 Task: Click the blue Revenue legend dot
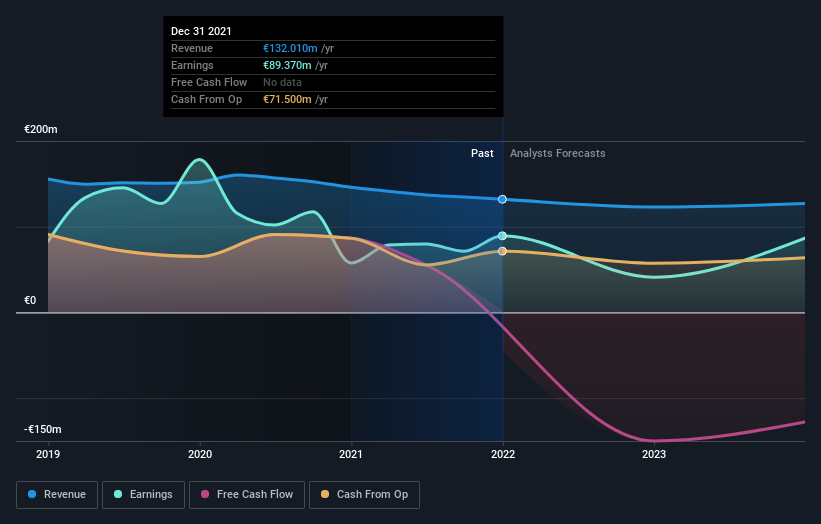click(x=32, y=494)
